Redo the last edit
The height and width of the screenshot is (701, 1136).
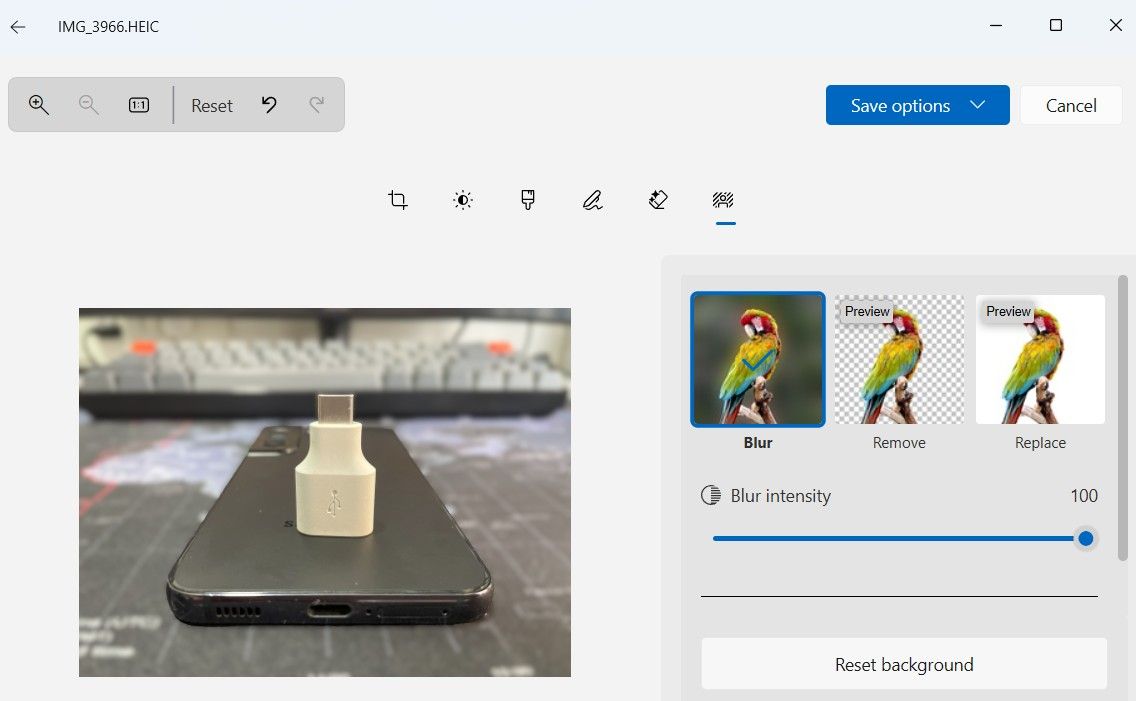[x=317, y=105]
